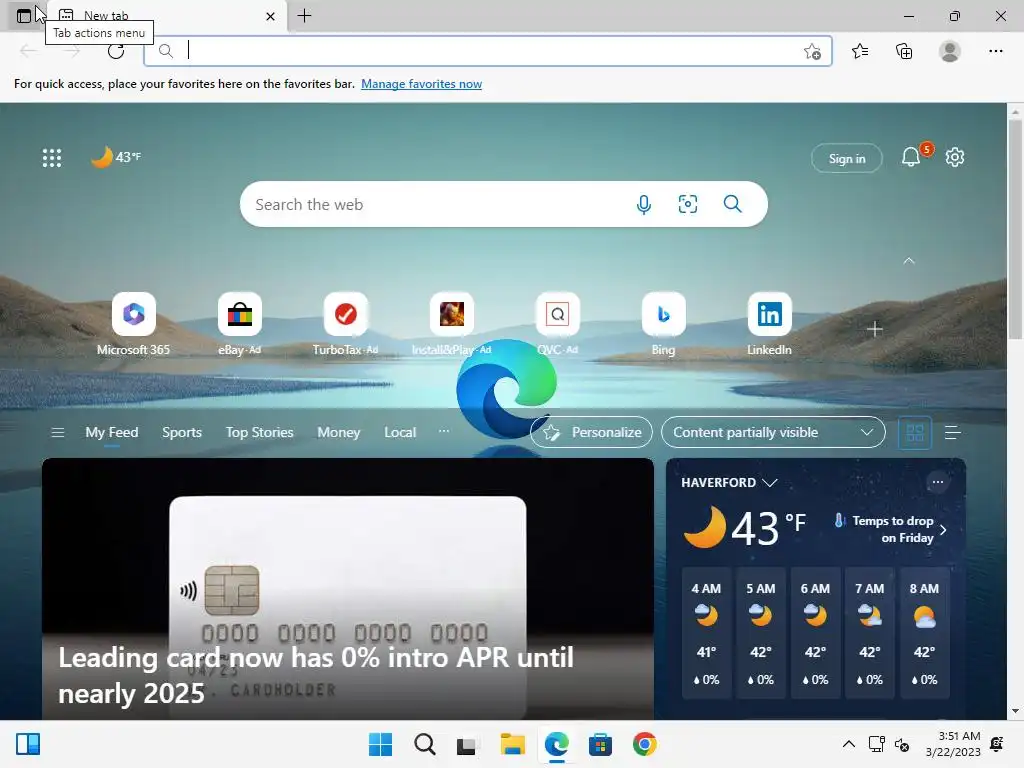Image resolution: width=1024 pixels, height=768 pixels.
Task: Open Bing quick link tile
Action: pos(664,323)
